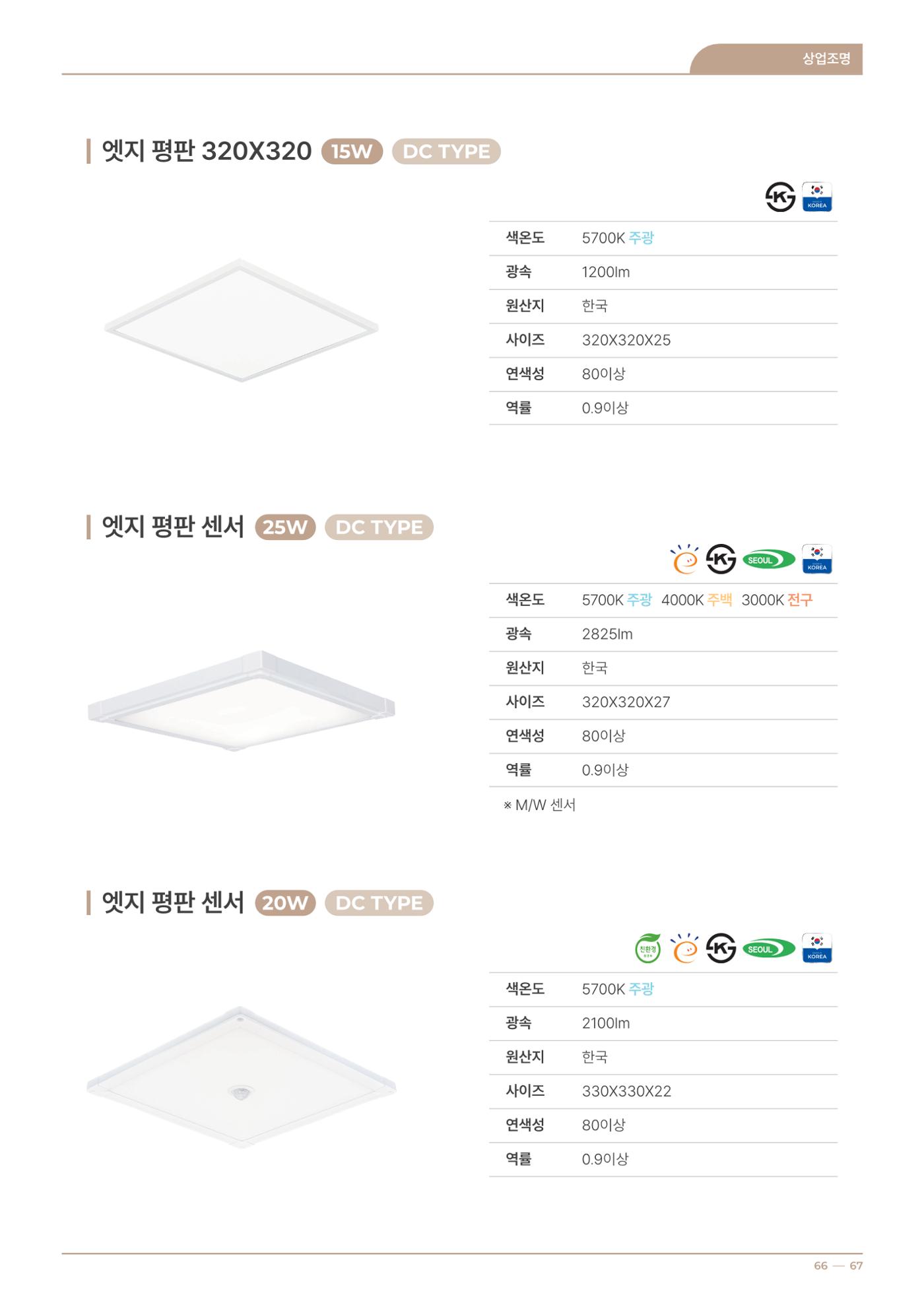Click the 15W wattage pill label

click(x=352, y=151)
